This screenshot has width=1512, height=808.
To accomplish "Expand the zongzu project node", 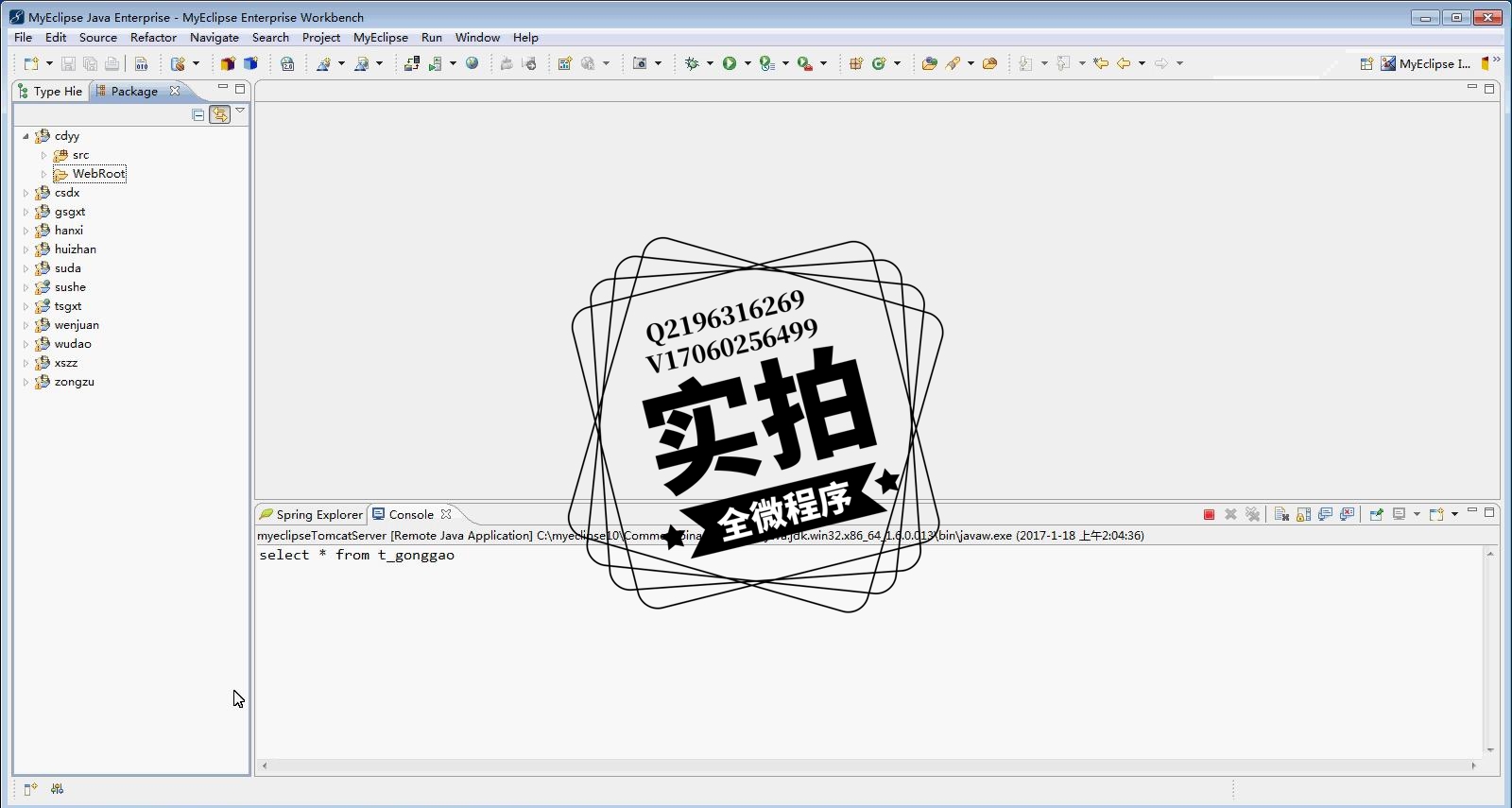I will coord(26,382).
